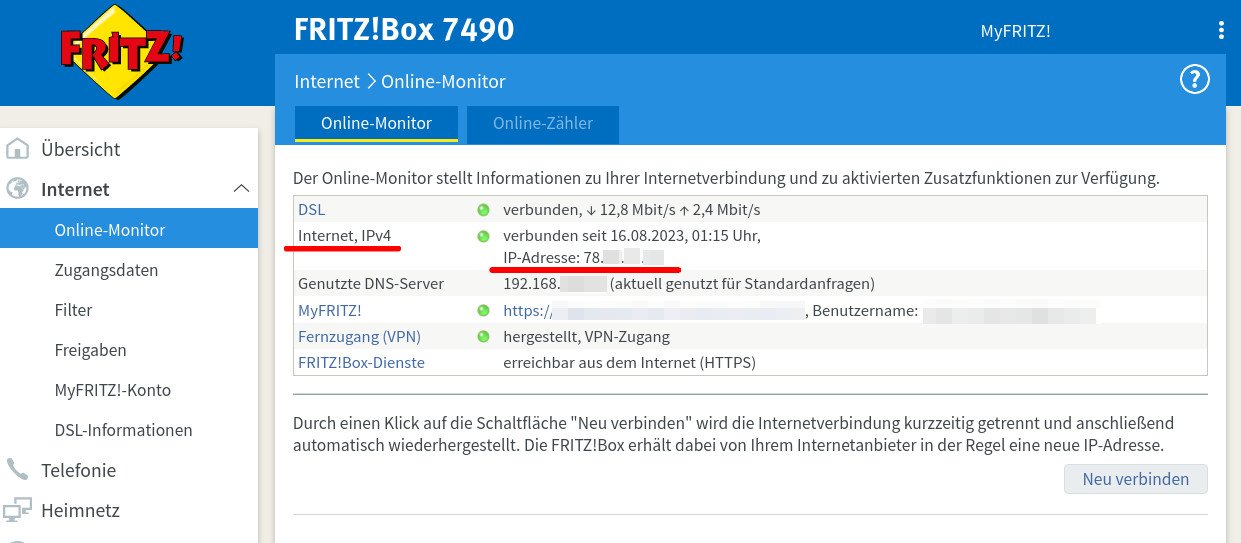Open the help question mark icon

pyautogui.click(x=1195, y=80)
